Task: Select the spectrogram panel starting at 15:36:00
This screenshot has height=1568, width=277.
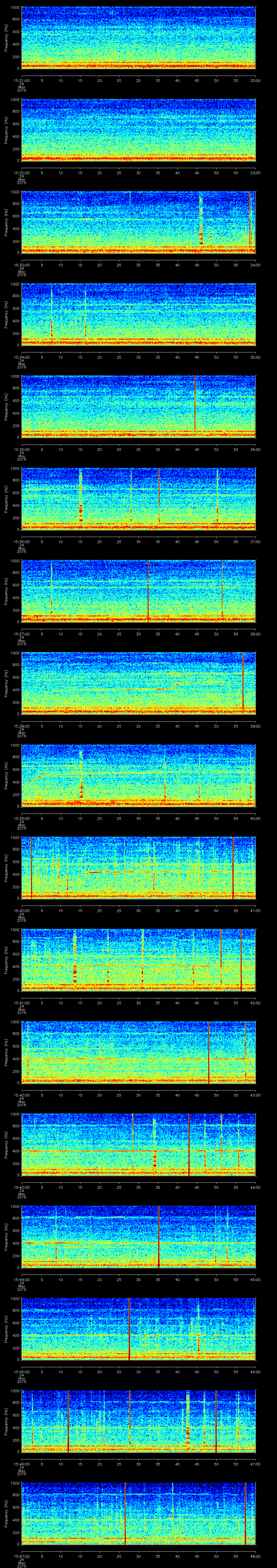Action: [x=138, y=499]
